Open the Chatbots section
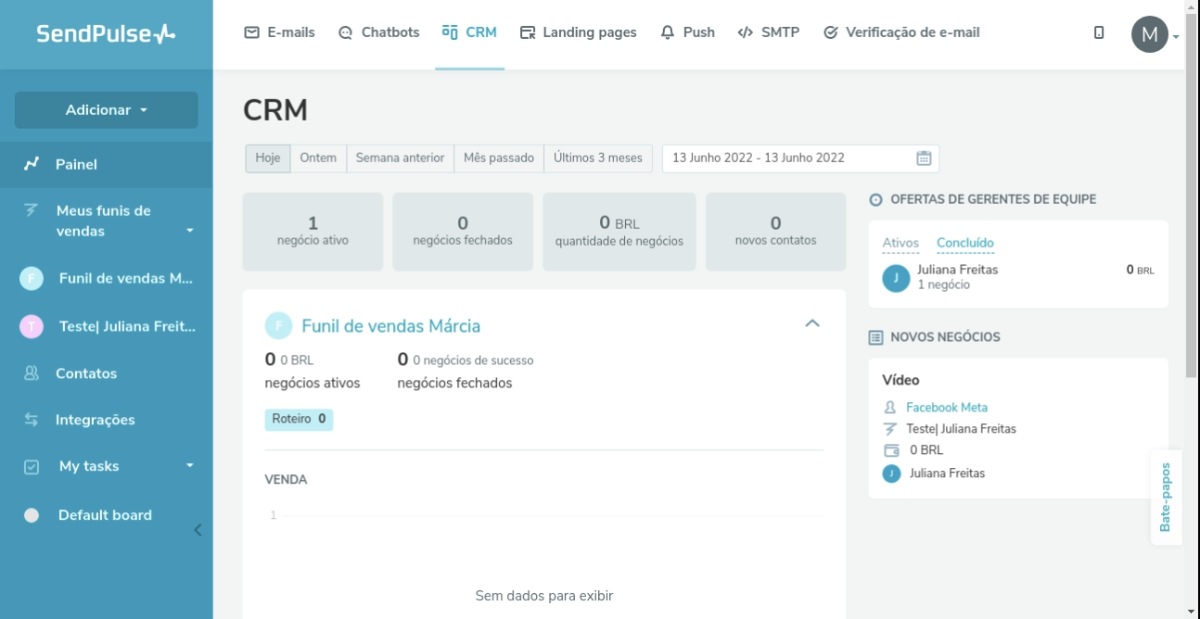This screenshot has width=1200, height=619. point(379,32)
